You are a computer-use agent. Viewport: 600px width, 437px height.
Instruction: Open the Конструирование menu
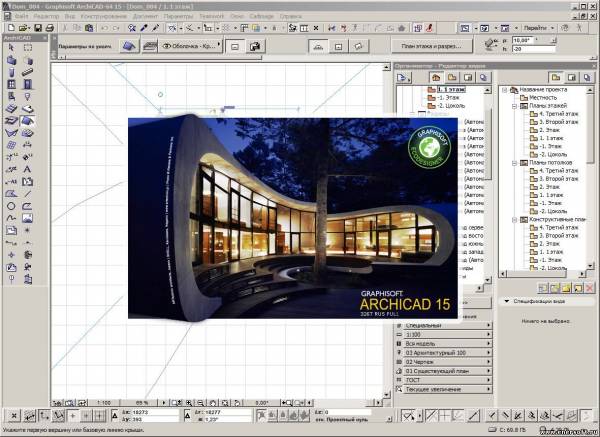[104, 16]
